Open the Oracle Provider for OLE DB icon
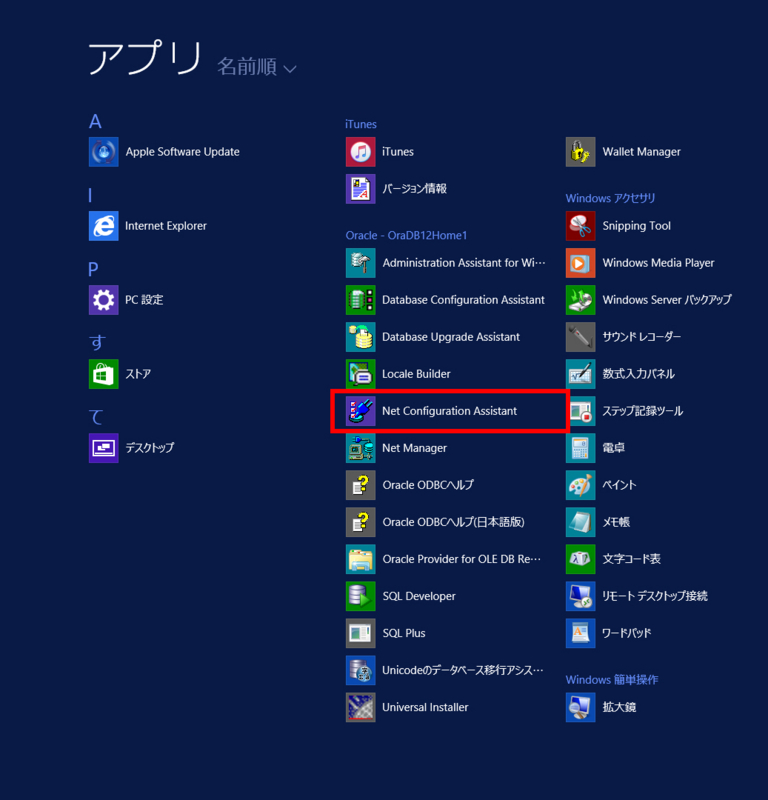 click(x=360, y=559)
